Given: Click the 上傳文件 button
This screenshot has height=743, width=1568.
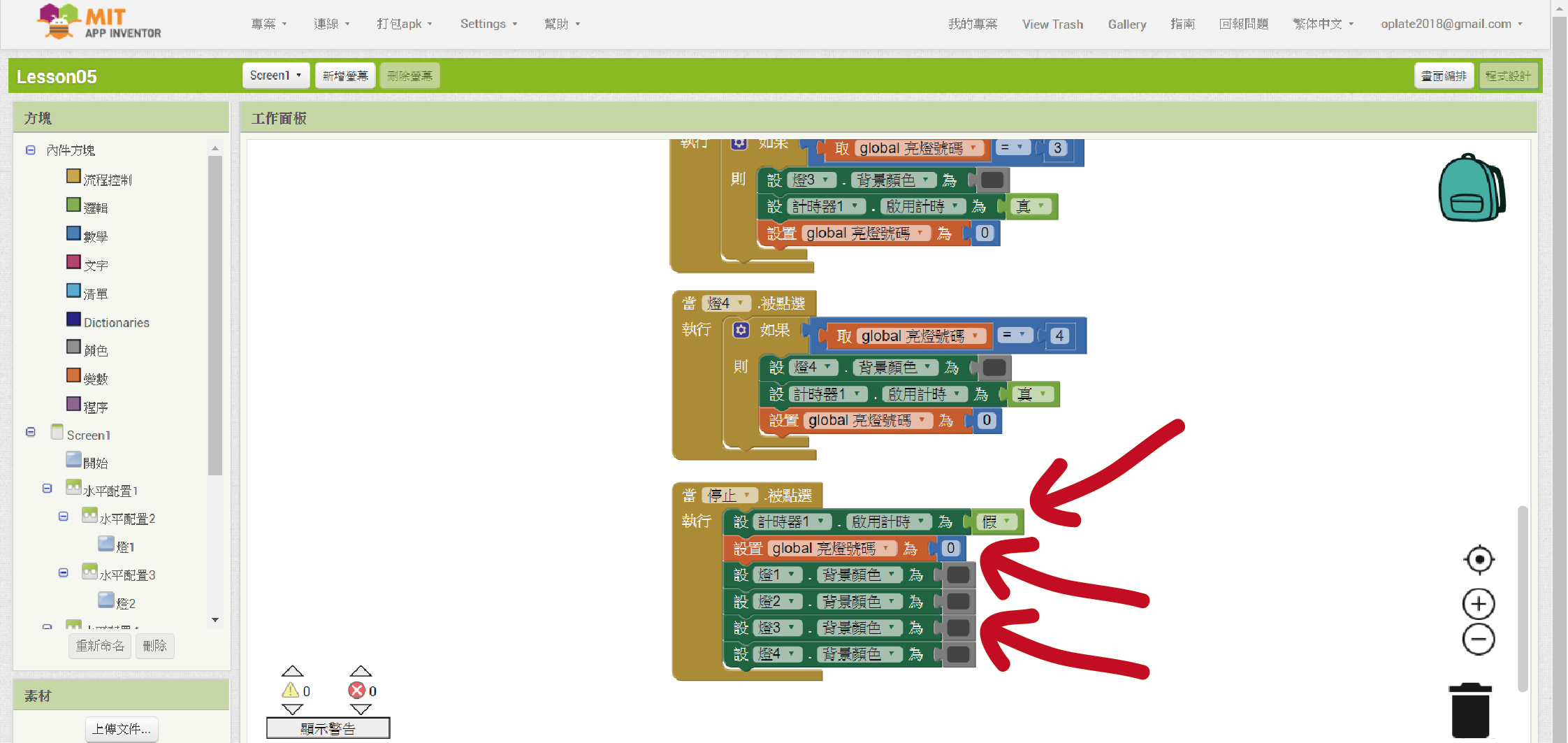Looking at the screenshot, I should [122, 729].
